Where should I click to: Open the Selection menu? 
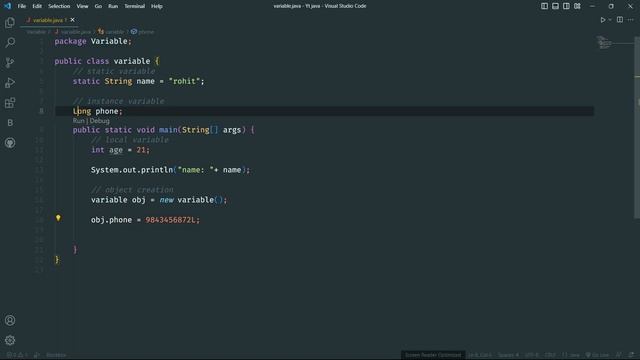click(59, 6)
